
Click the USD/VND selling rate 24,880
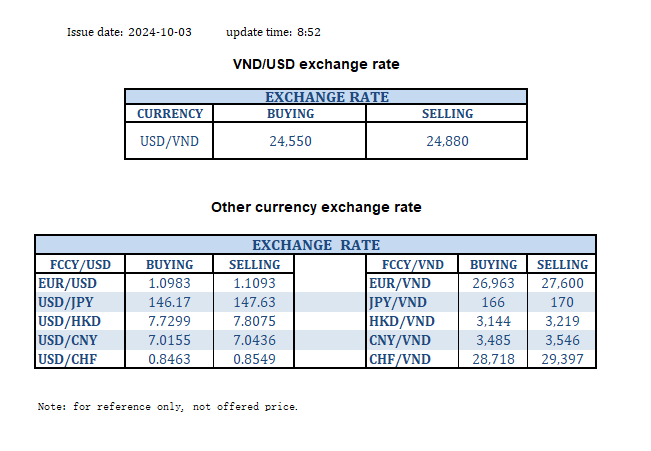[x=446, y=141]
